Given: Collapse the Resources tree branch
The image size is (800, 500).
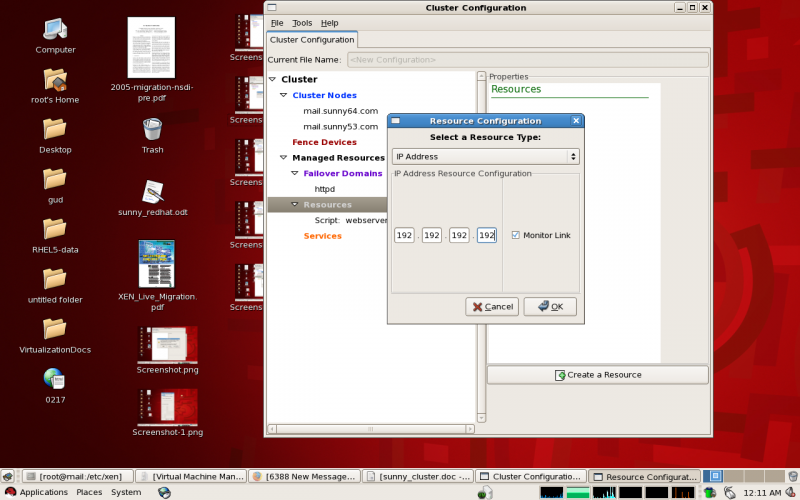Looking at the screenshot, I should [x=295, y=204].
